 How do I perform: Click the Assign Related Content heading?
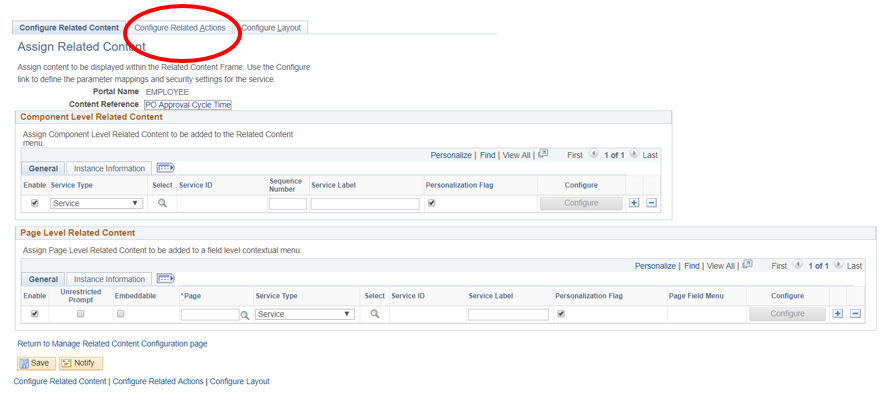82,47
